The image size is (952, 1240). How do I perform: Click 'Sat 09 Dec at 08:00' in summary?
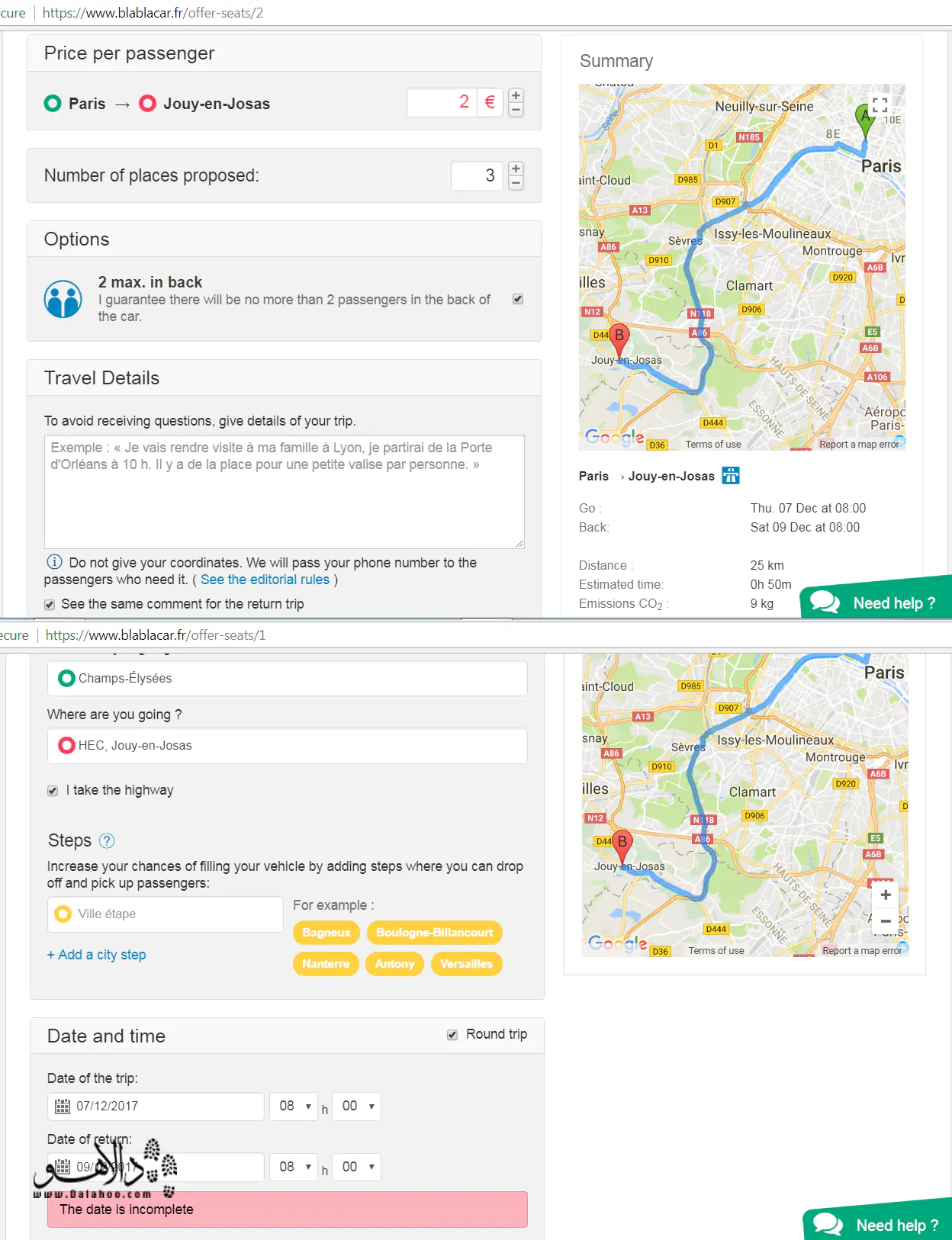pyautogui.click(x=805, y=527)
